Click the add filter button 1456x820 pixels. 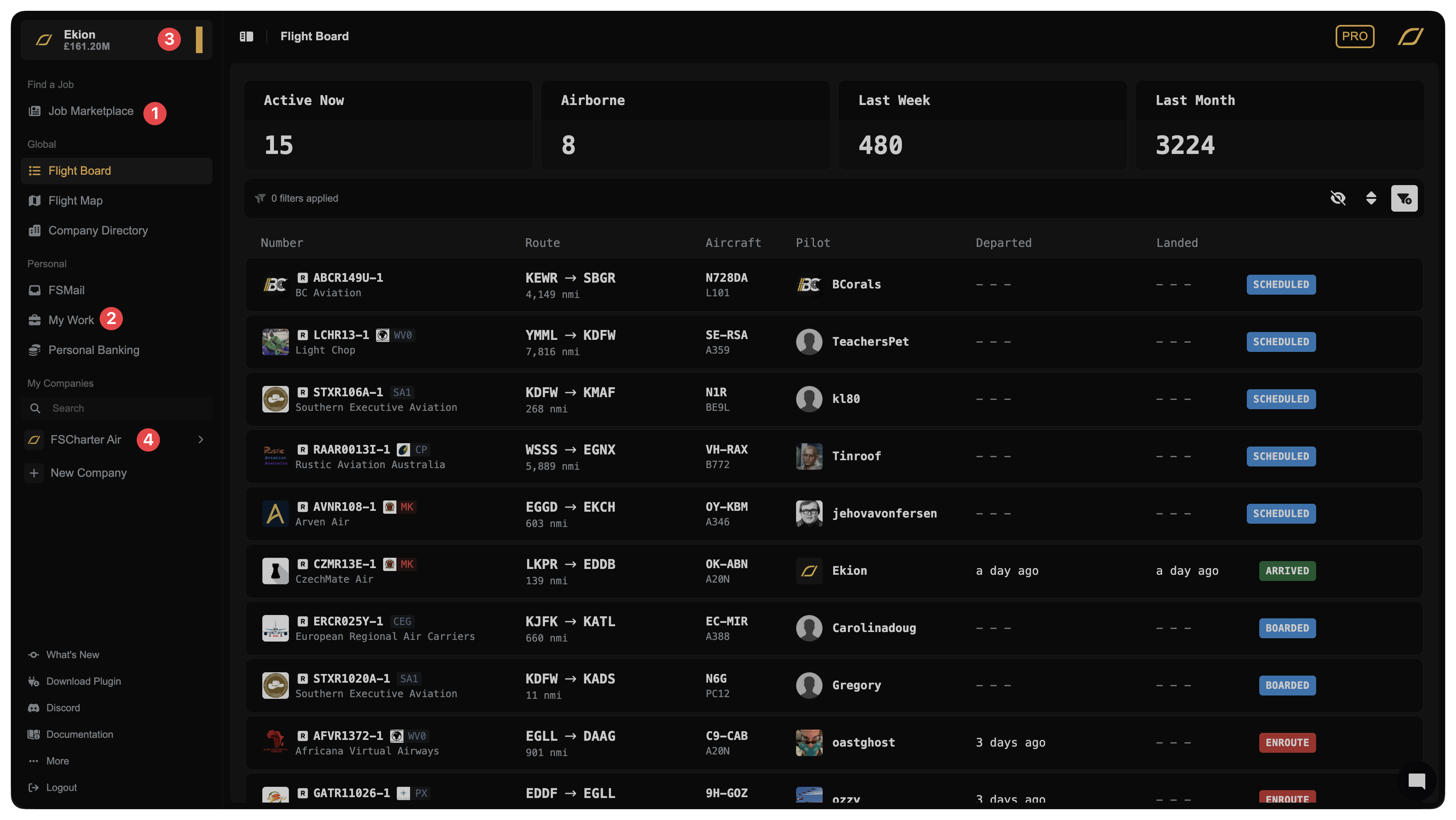(1404, 198)
